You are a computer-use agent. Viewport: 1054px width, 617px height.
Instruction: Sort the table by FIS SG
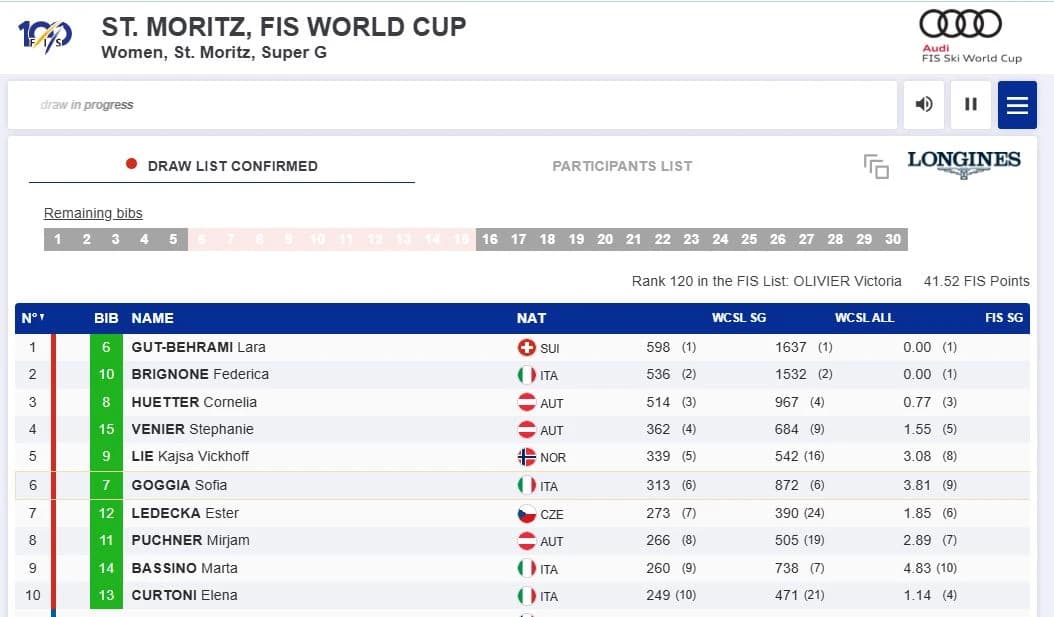click(x=1004, y=318)
